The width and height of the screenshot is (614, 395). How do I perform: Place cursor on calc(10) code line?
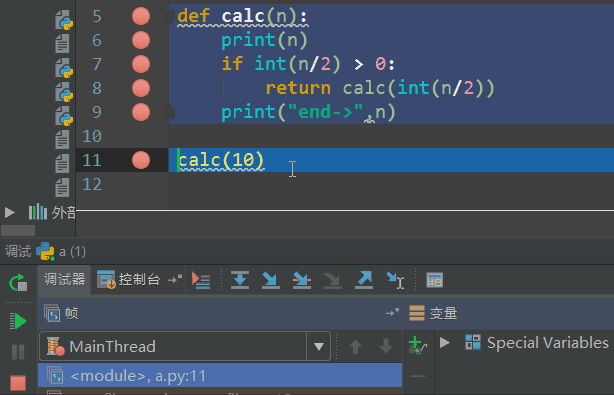coord(221,160)
